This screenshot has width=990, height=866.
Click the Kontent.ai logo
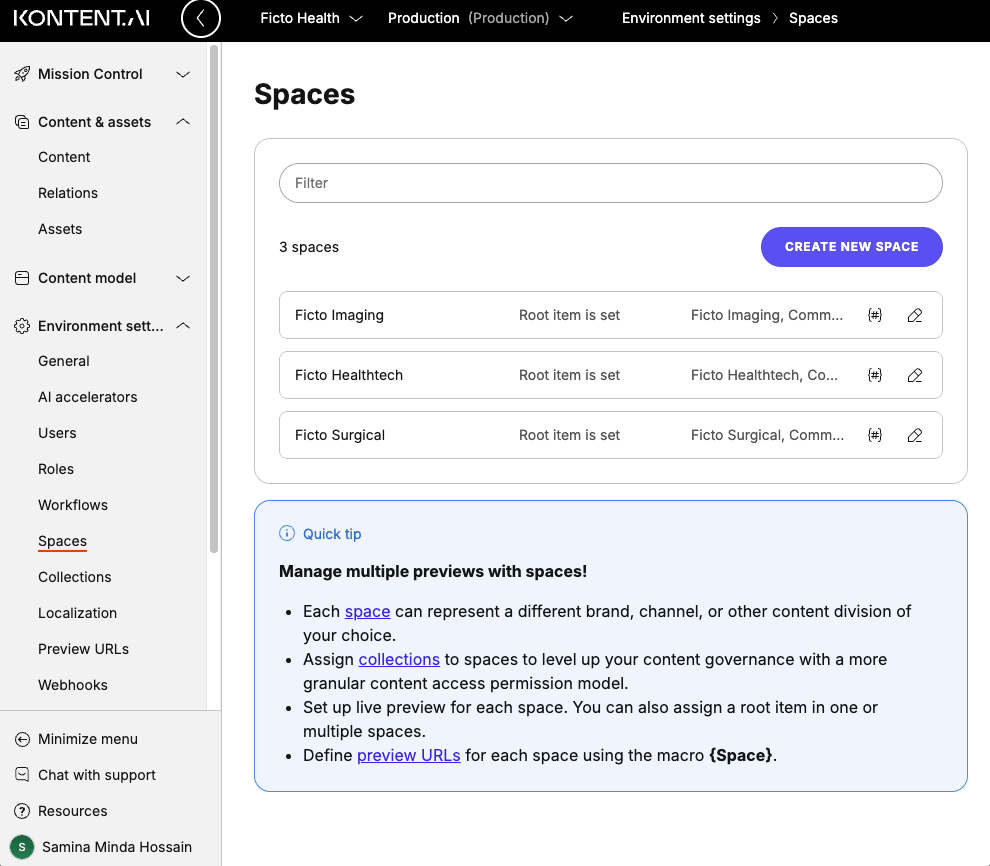click(x=80, y=17)
